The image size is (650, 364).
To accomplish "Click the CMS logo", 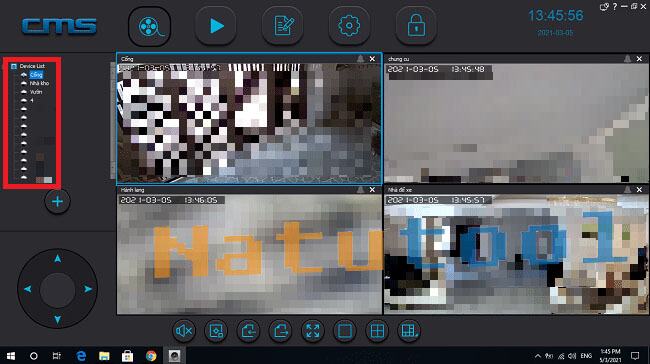I will click(x=59, y=26).
